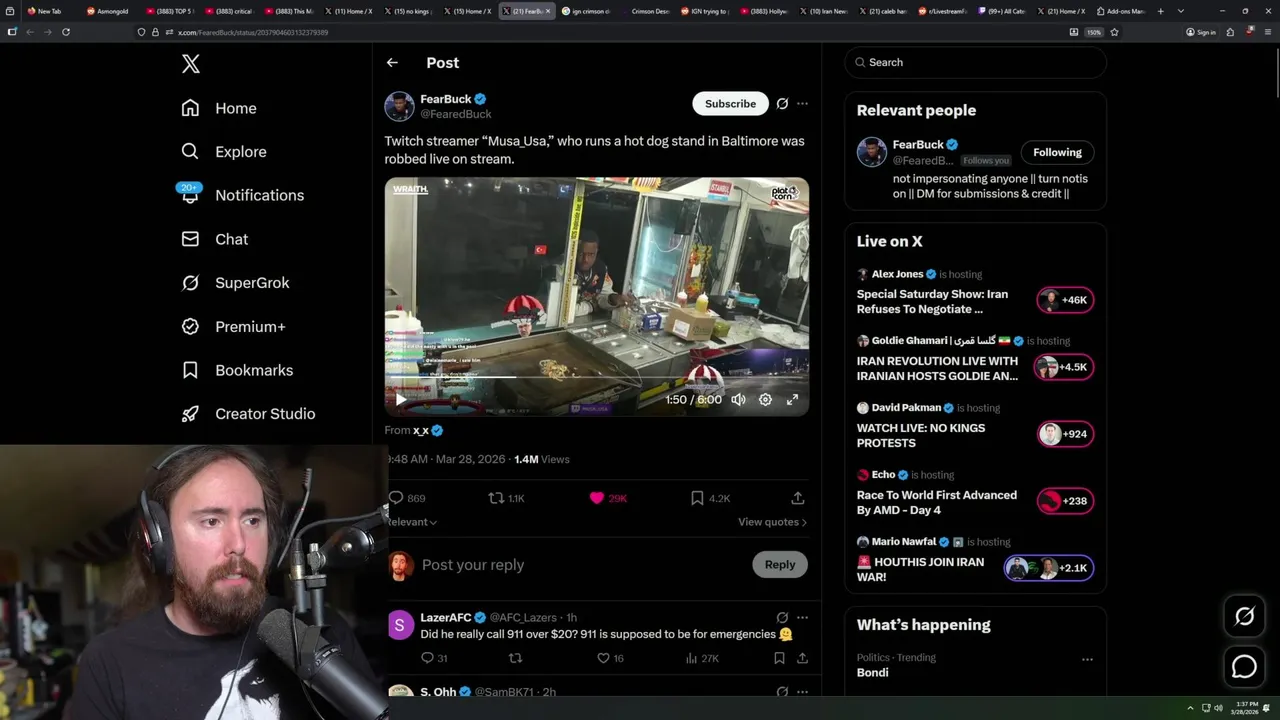Repost the post with 1.1K reposts

pyautogui.click(x=506, y=498)
